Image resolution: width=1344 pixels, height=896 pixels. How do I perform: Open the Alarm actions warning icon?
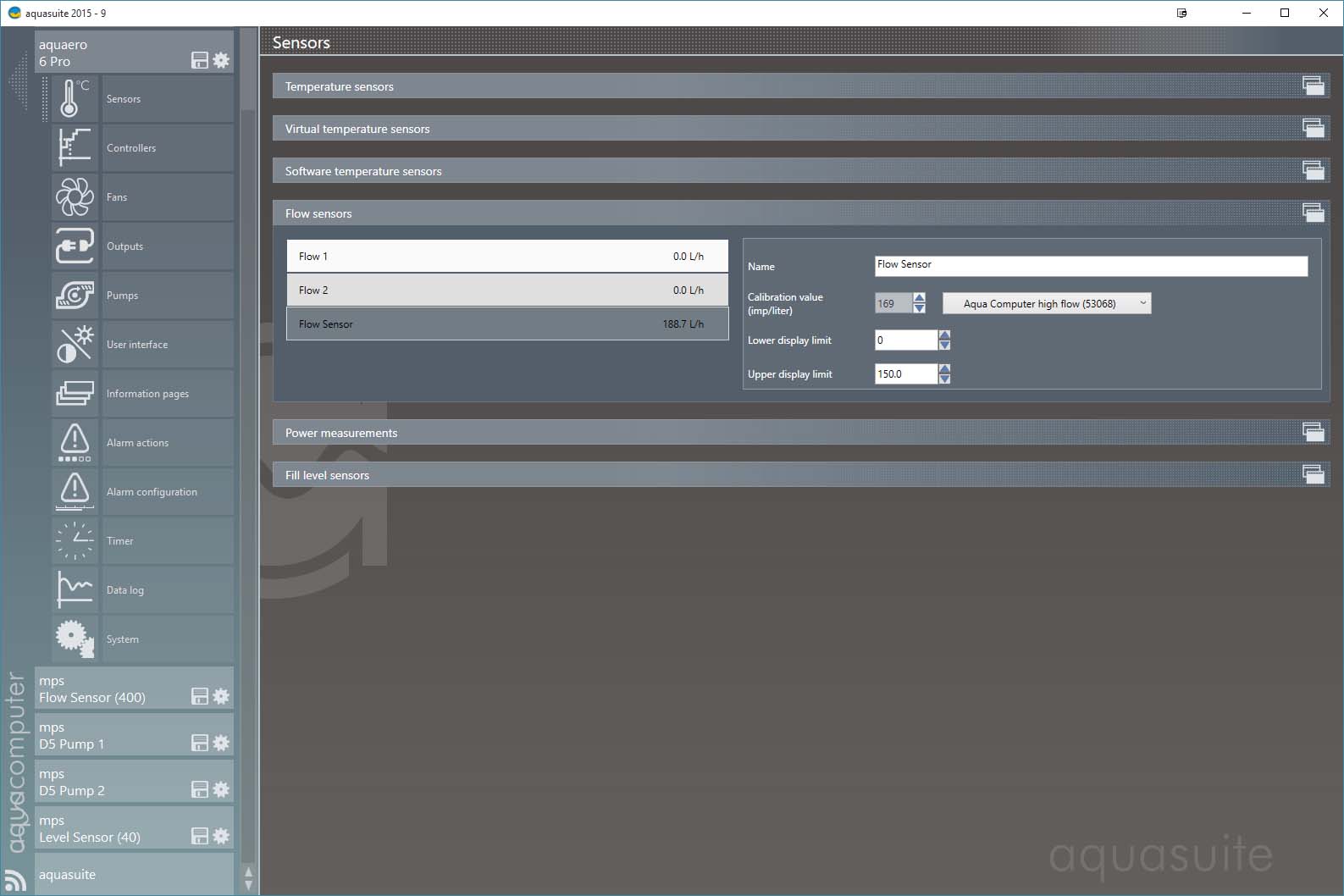[x=75, y=443]
